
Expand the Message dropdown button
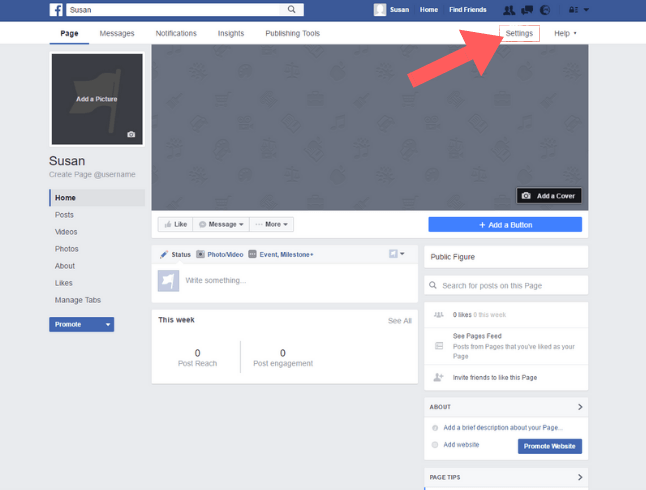pyautogui.click(x=221, y=224)
